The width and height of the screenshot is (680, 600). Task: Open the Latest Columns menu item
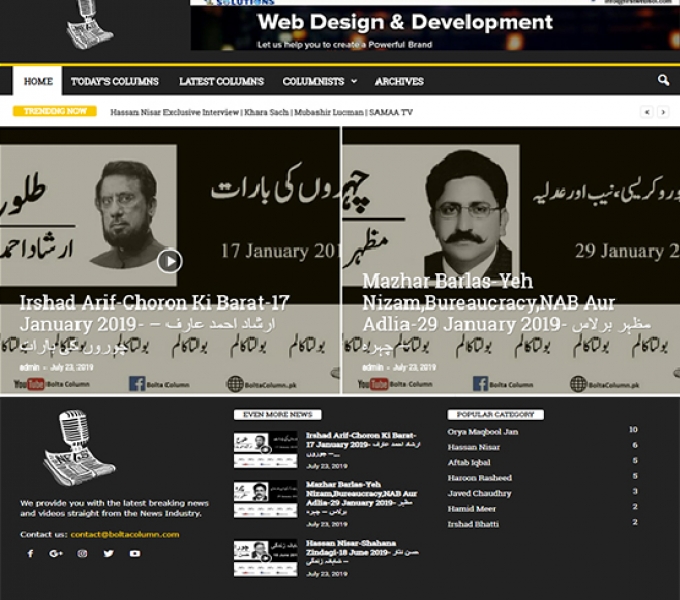click(x=221, y=82)
